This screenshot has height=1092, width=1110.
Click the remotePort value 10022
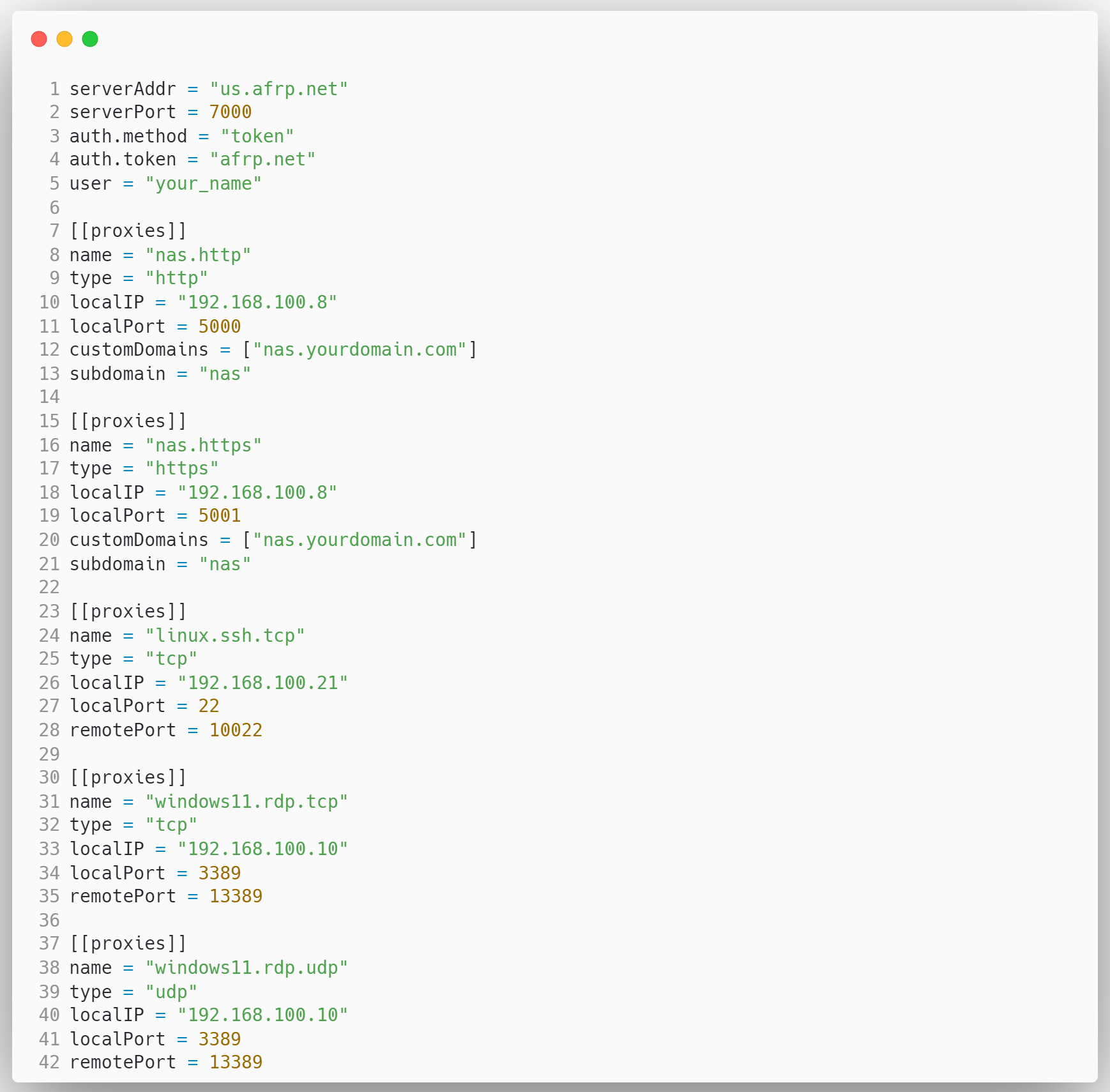tap(236, 730)
